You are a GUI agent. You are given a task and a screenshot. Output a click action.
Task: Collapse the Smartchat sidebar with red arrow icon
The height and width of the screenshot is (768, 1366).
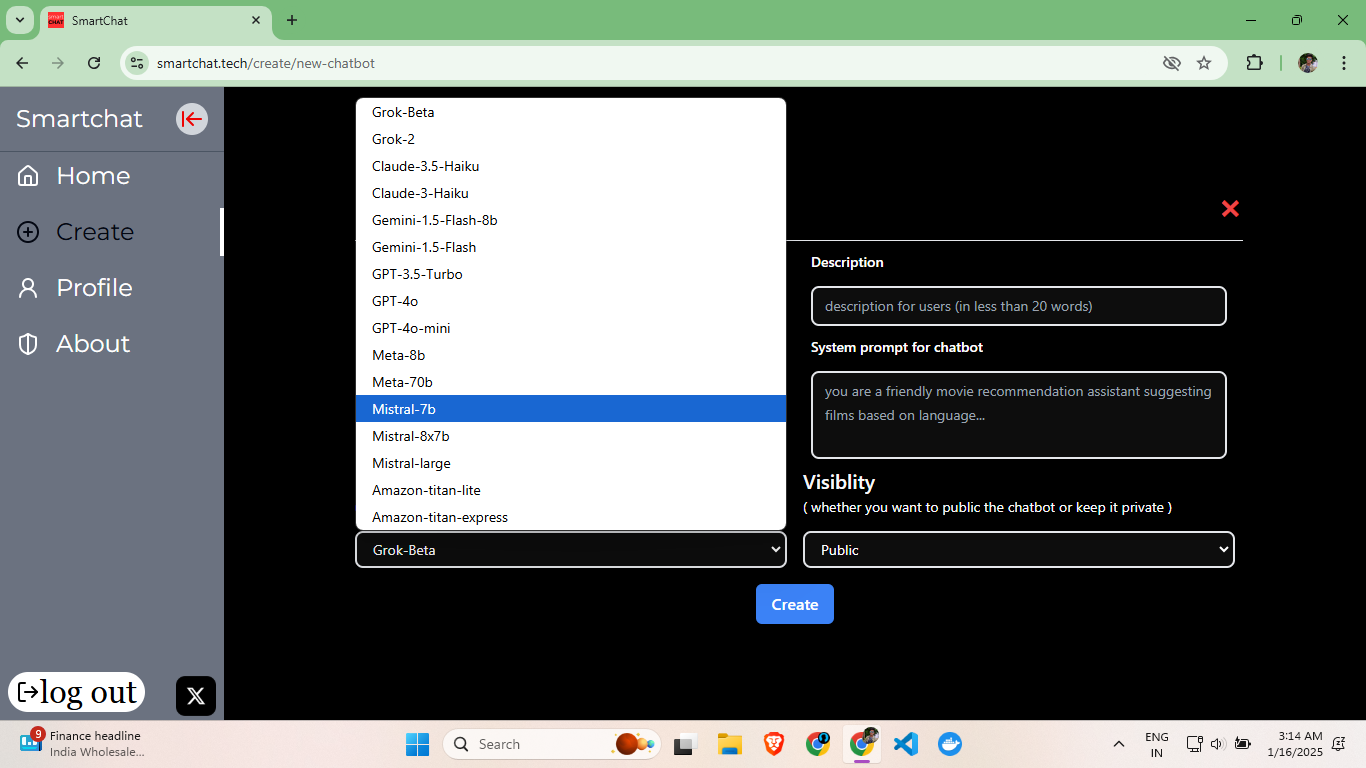tap(192, 119)
